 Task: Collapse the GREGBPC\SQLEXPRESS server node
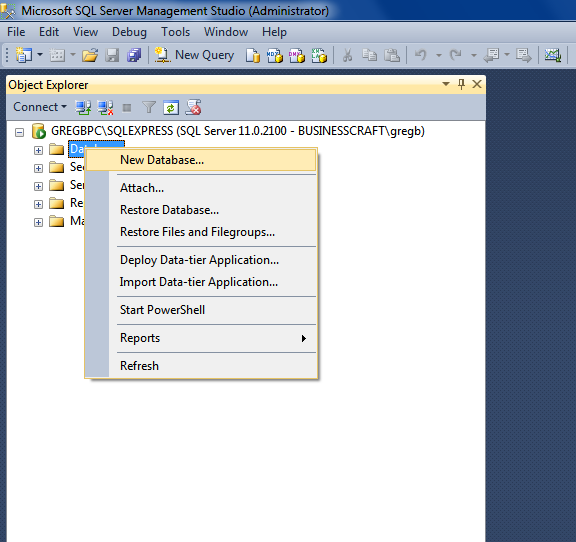pyautogui.click(x=19, y=132)
